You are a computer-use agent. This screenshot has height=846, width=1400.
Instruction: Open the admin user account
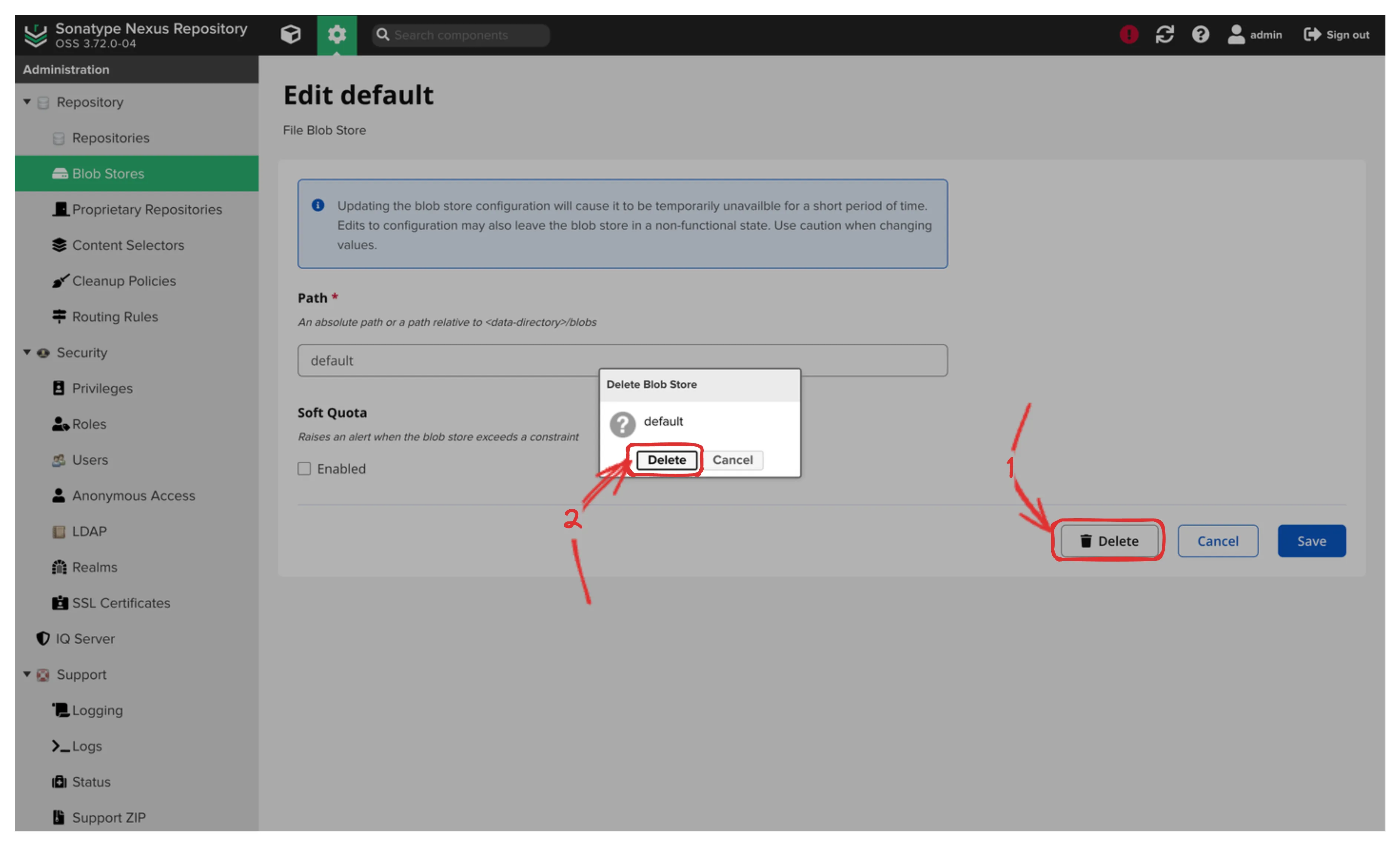[1255, 34]
